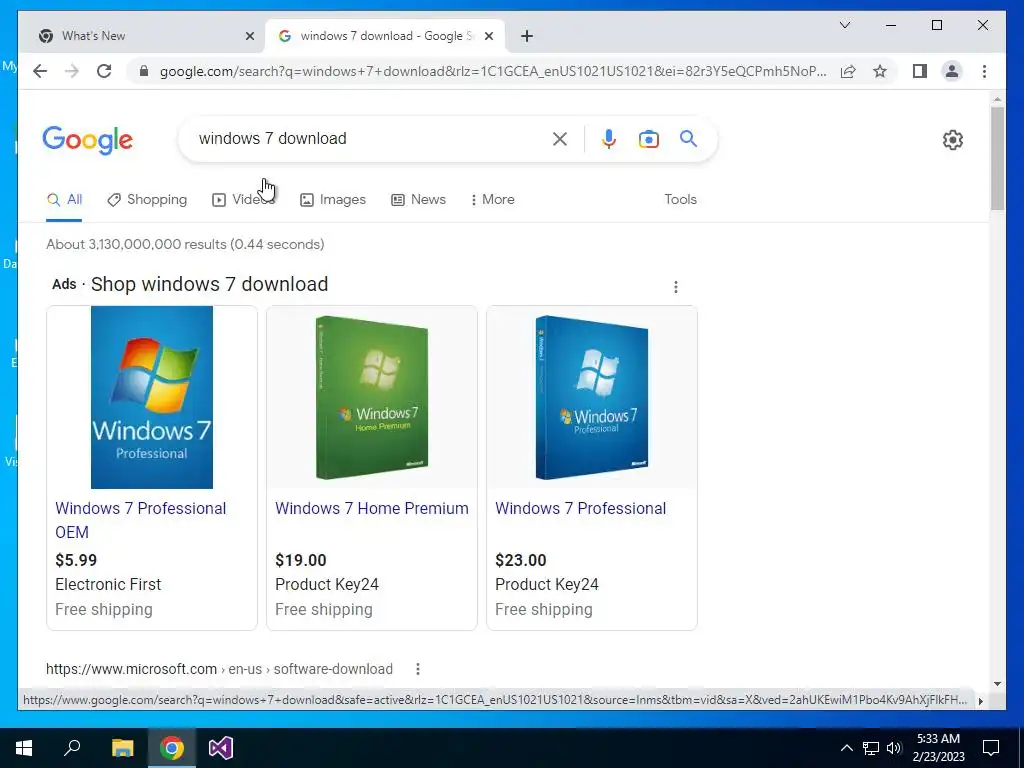Share this page using the share icon
The image size is (1024, 768).
tap(848, 71)
